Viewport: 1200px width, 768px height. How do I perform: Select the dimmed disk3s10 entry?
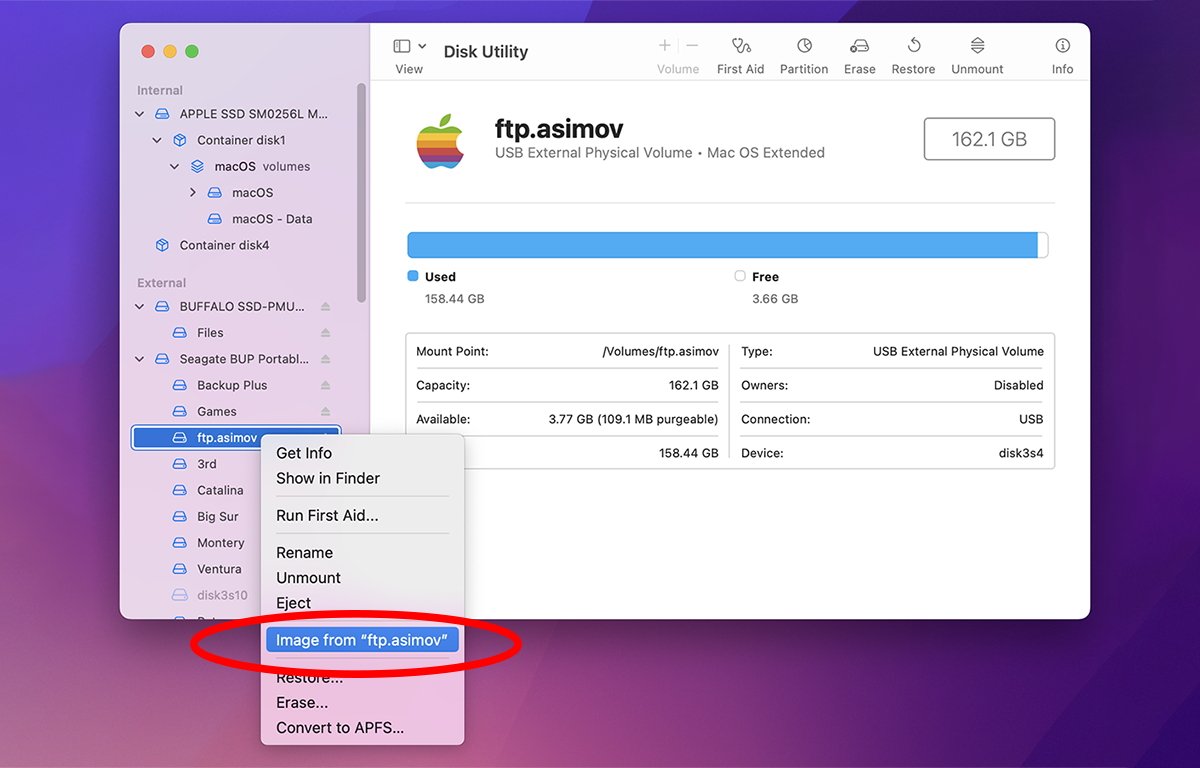(x=222, y=595)
